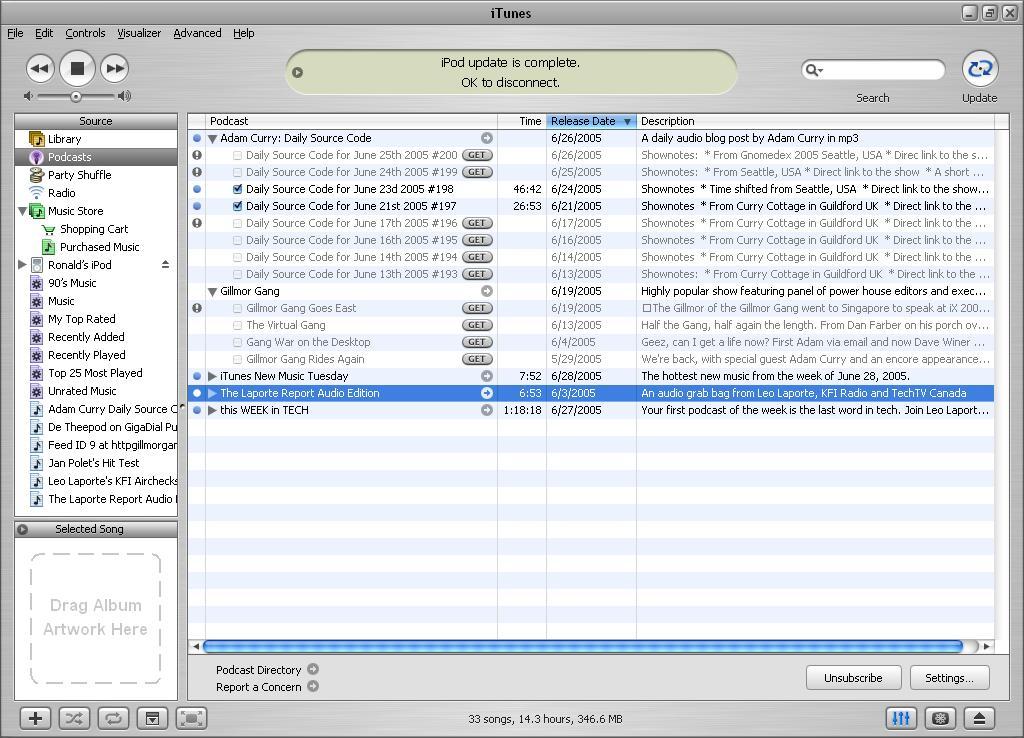Screen dimensions: 1024x738
Task: Click the full window visualizer button
Action: point(191,718)
